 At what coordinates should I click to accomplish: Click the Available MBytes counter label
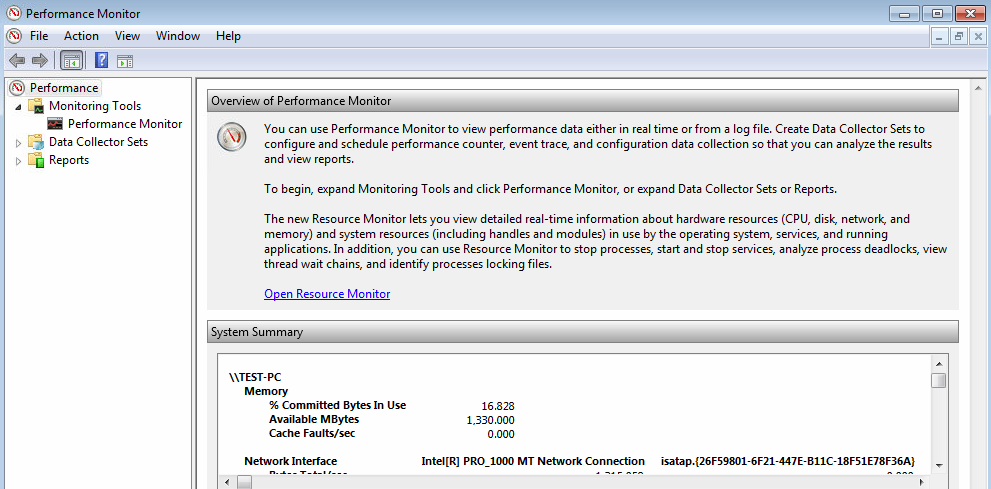(314, 420)
